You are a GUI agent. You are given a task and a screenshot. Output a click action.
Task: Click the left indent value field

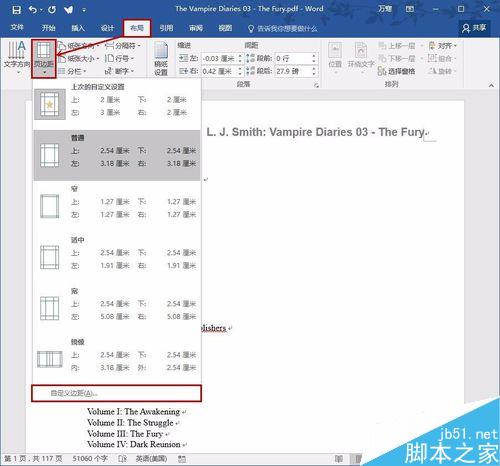[x=219, y=59]
